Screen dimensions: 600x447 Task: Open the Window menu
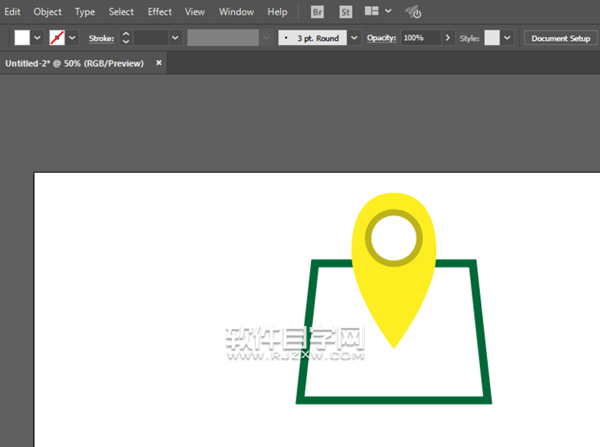pos(236,12)
